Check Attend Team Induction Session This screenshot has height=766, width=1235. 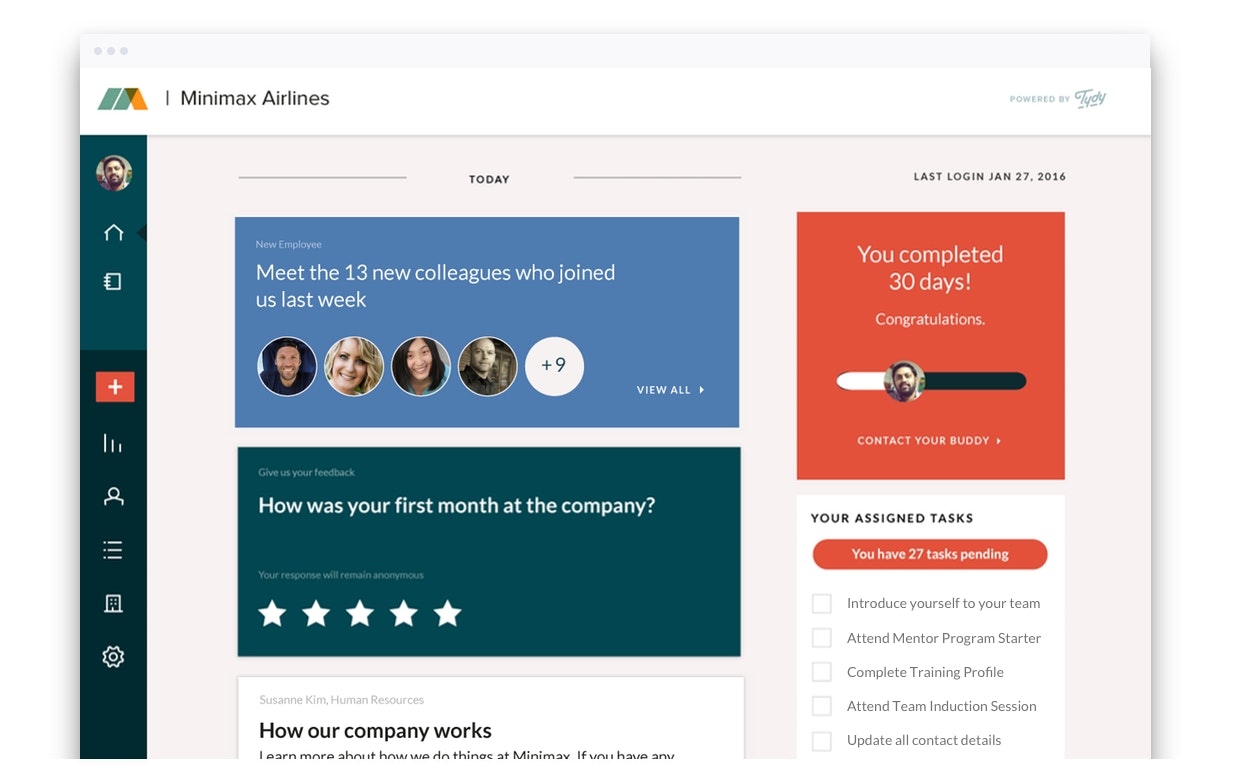pos(821,706)
